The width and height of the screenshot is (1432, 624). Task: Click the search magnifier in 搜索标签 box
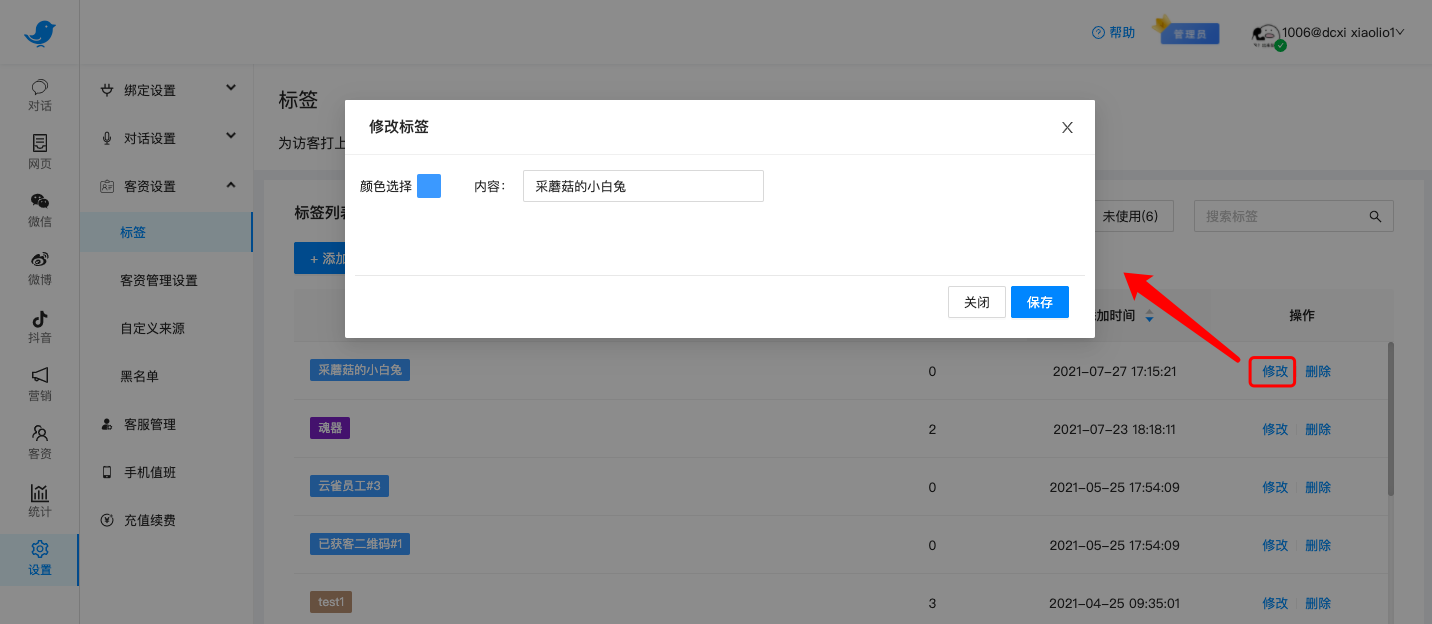pos(1376,216)
